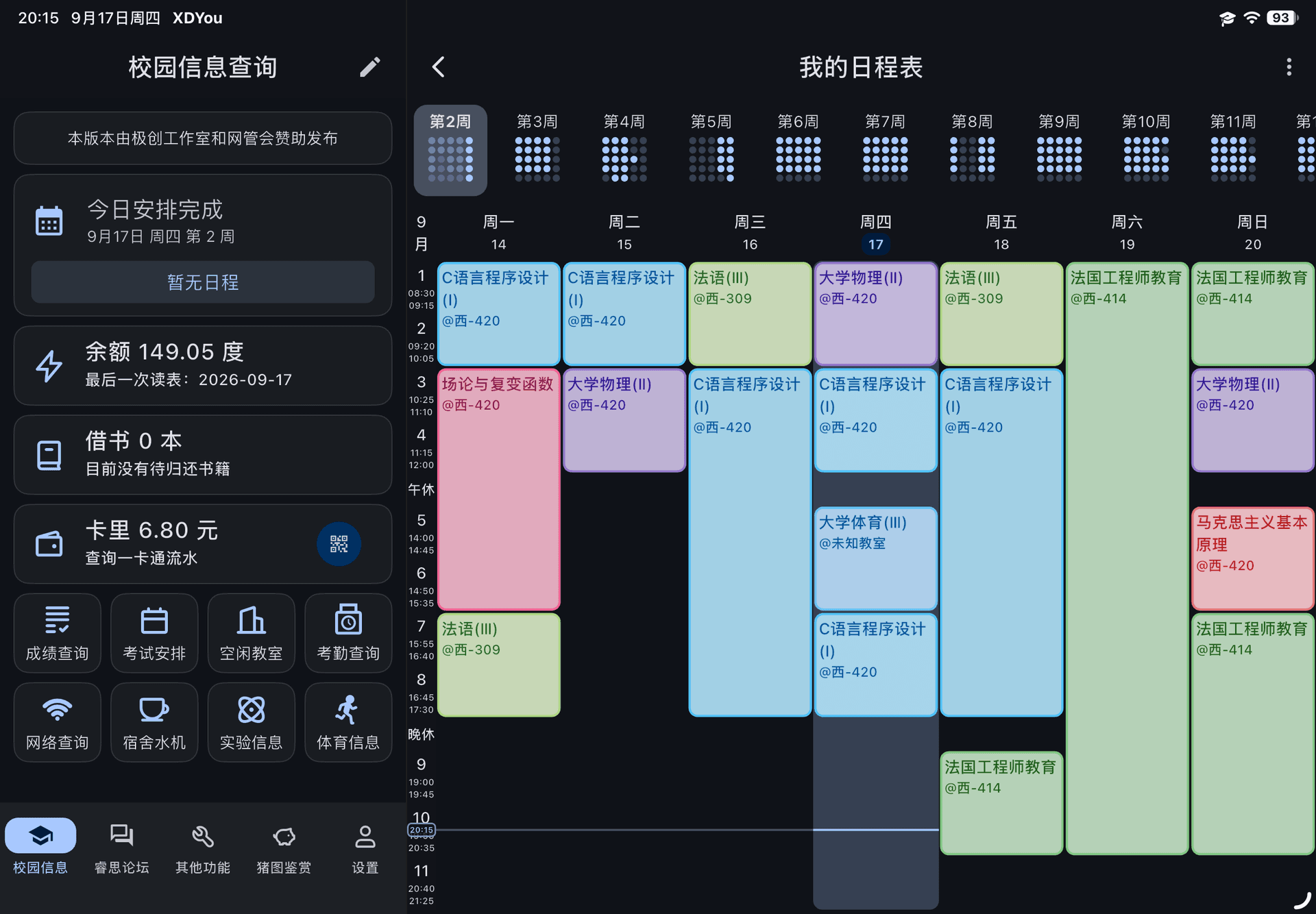Tap the sponsor notice 本版本由极创工作室 banner
Viewport: 1316px width, 914px height.
coord(203,138)
